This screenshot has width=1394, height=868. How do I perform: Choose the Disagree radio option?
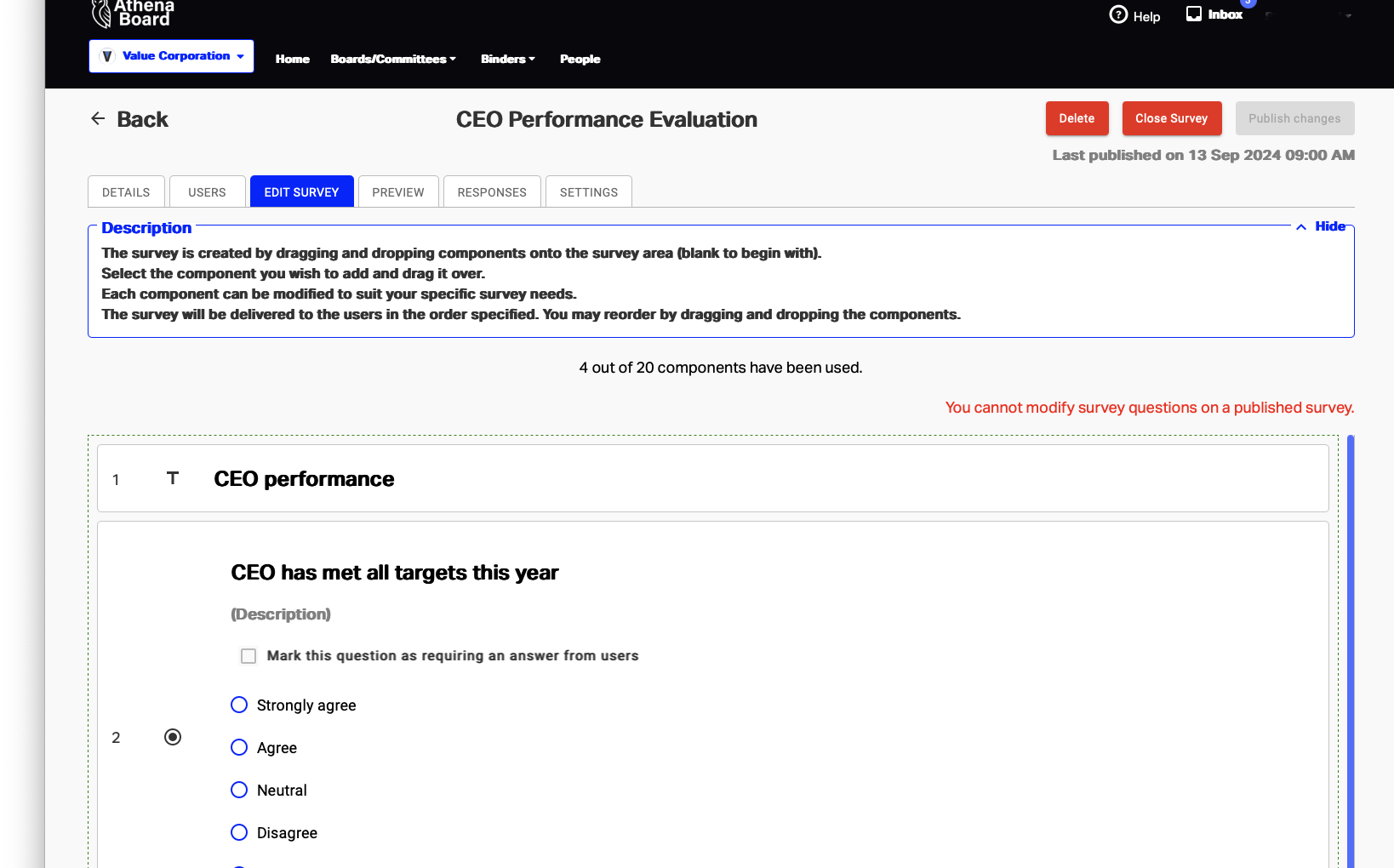tap(239, 832)
